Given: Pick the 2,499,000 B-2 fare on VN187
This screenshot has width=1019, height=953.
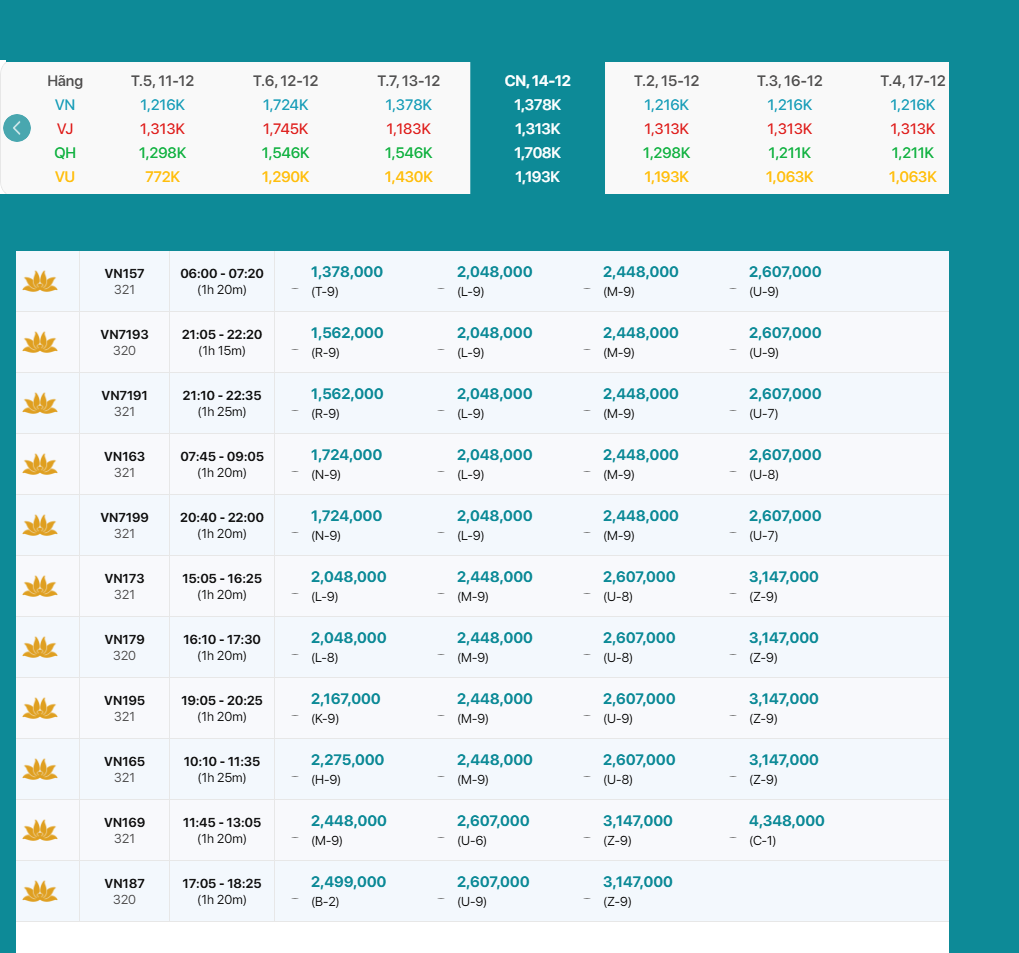Looking at the screenshot, I should coord(348,882).
